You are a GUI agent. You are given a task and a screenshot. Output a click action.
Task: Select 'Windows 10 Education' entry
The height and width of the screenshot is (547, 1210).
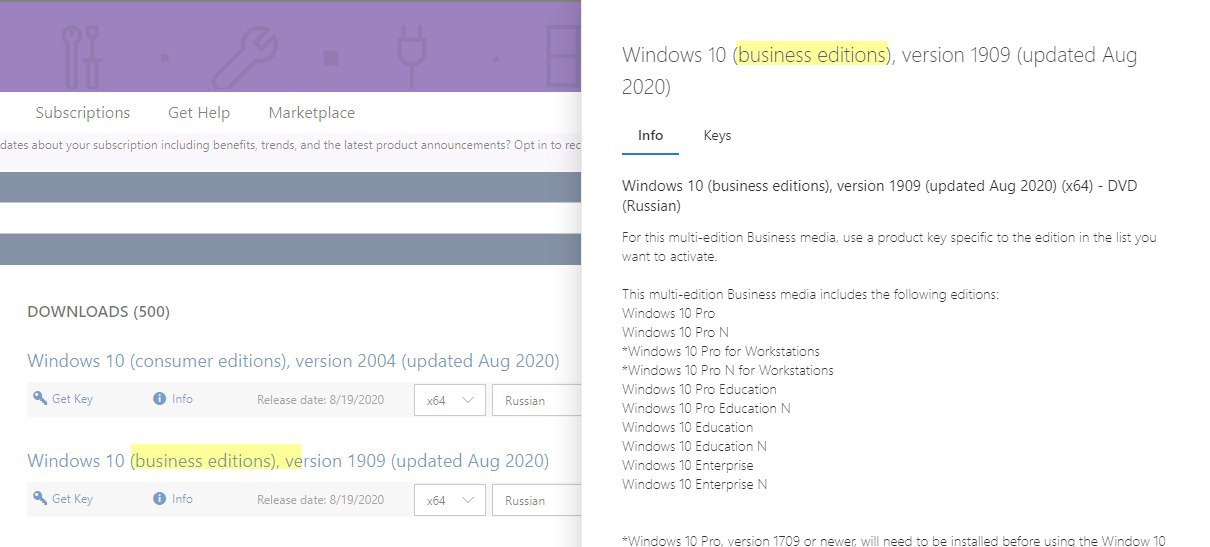(688, 427)
